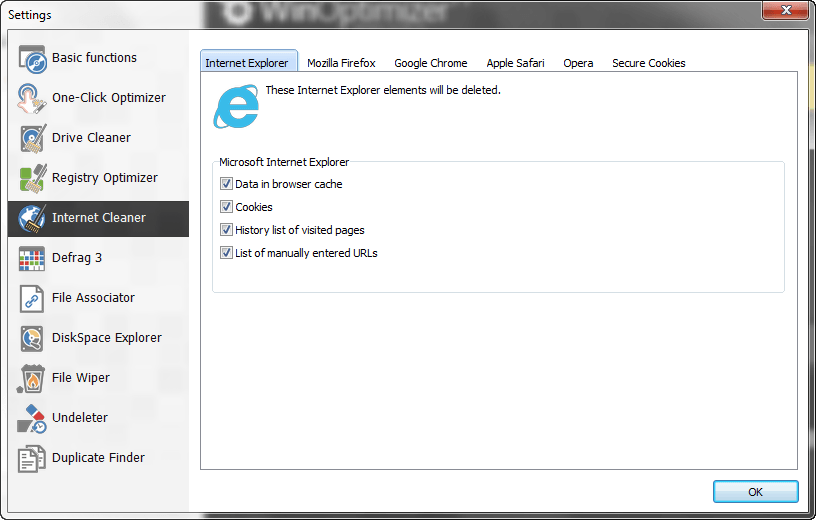Select File Wiper label in sidebar
This screenshot has width=816, height=520.
(x=81, y=378)
